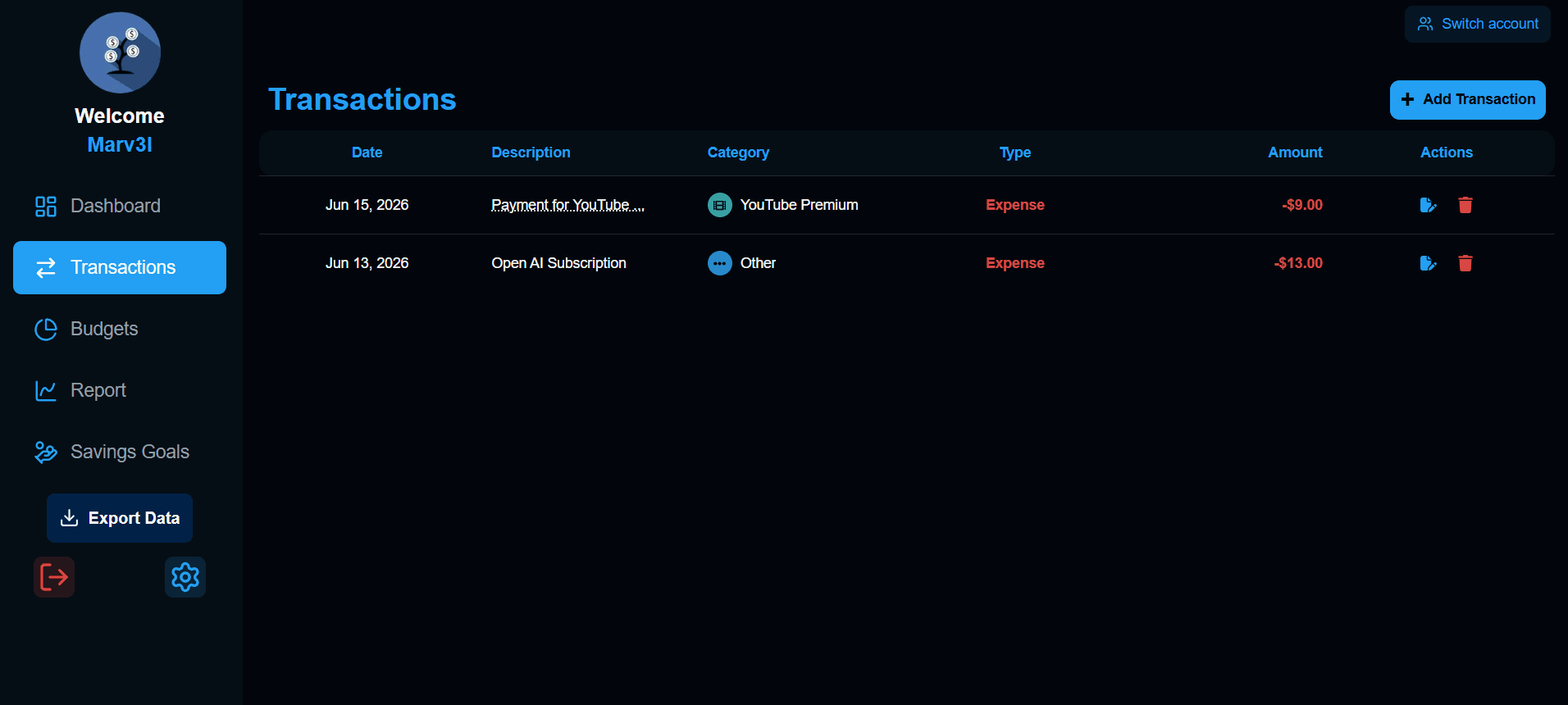Click the Marv3l username
This screenshot has width=1568, height=705.
pos(120,145)
